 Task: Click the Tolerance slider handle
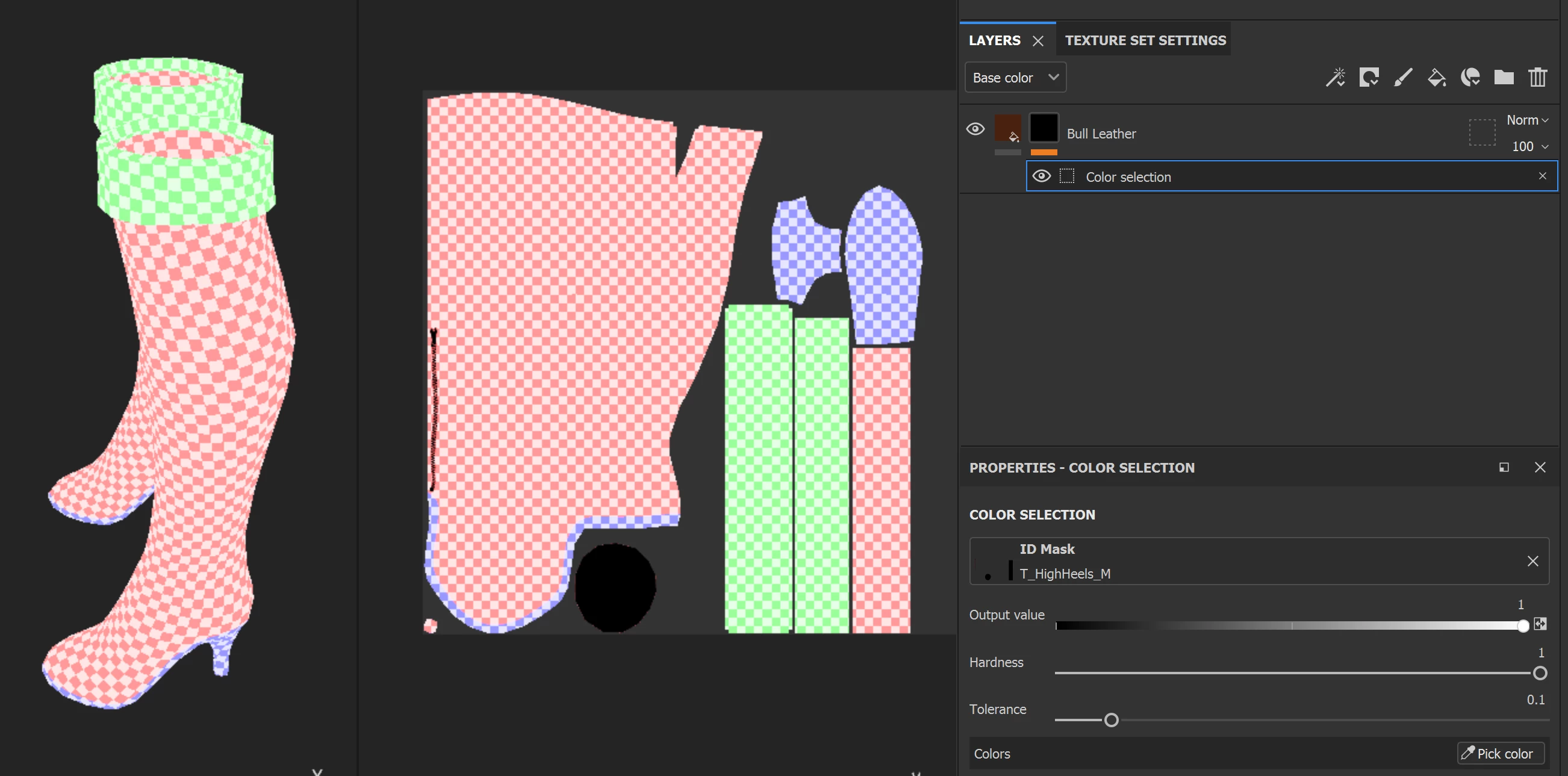click(x=1111, y=720)
